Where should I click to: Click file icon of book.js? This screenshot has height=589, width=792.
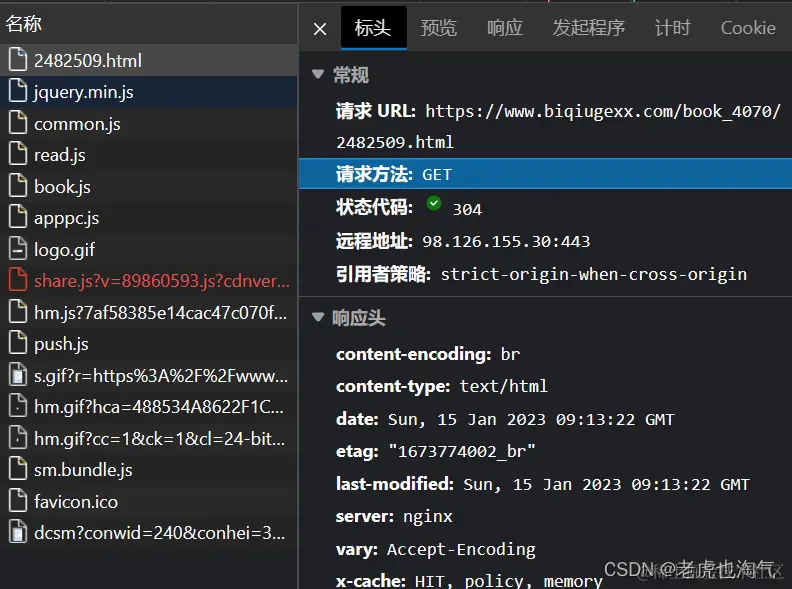tap(18, 186)
